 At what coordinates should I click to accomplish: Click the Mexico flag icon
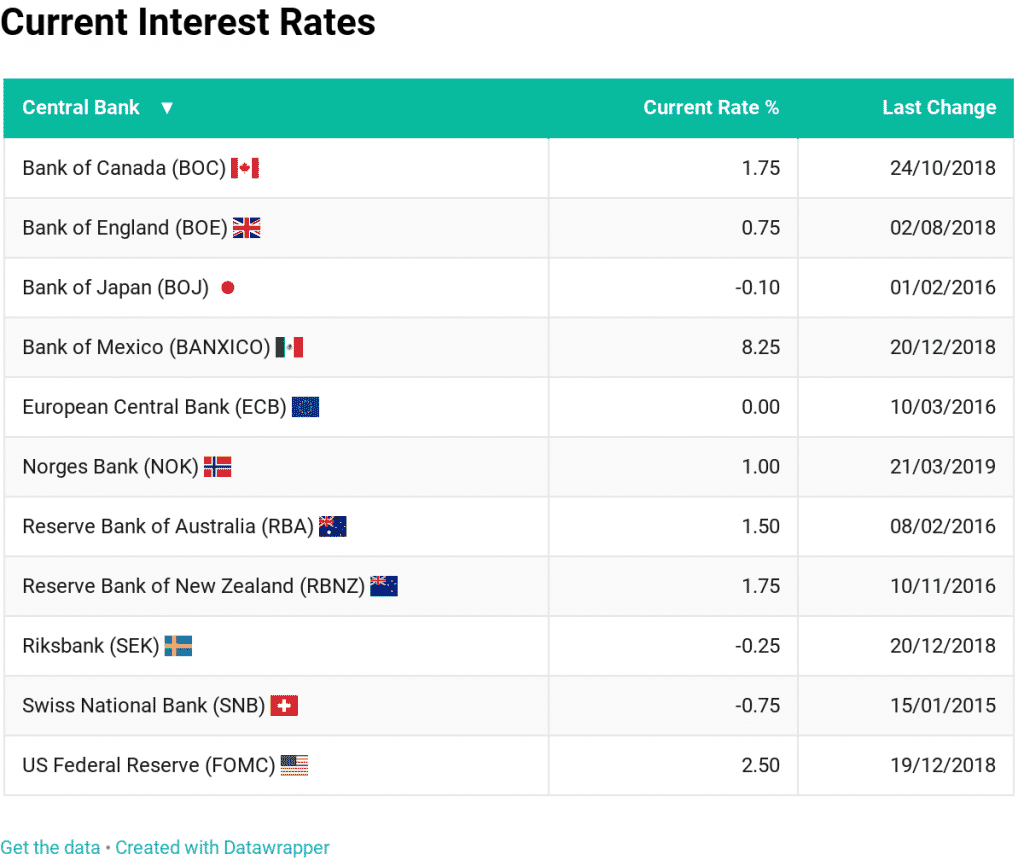click(289, 347)
